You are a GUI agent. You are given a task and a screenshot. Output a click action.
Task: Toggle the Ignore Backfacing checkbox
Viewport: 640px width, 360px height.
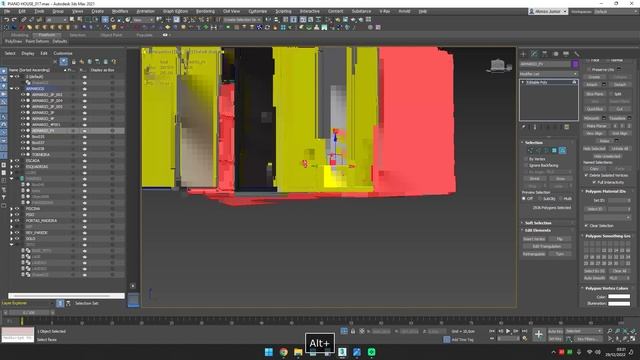coord(526,165)
